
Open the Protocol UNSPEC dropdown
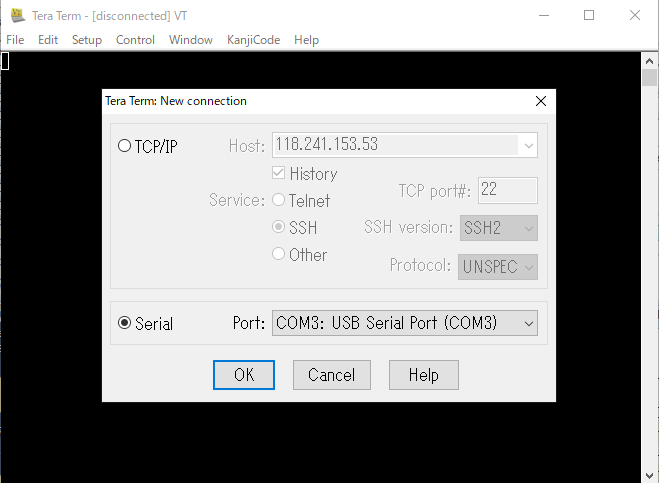pos(498,267)
